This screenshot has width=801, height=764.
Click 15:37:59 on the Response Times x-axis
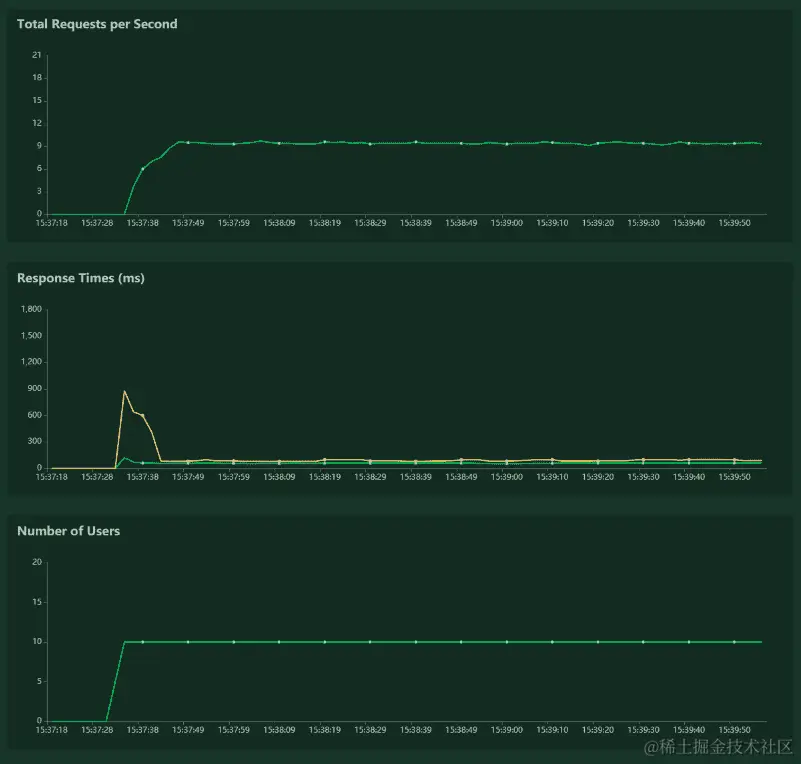click(x=233, y=477)
